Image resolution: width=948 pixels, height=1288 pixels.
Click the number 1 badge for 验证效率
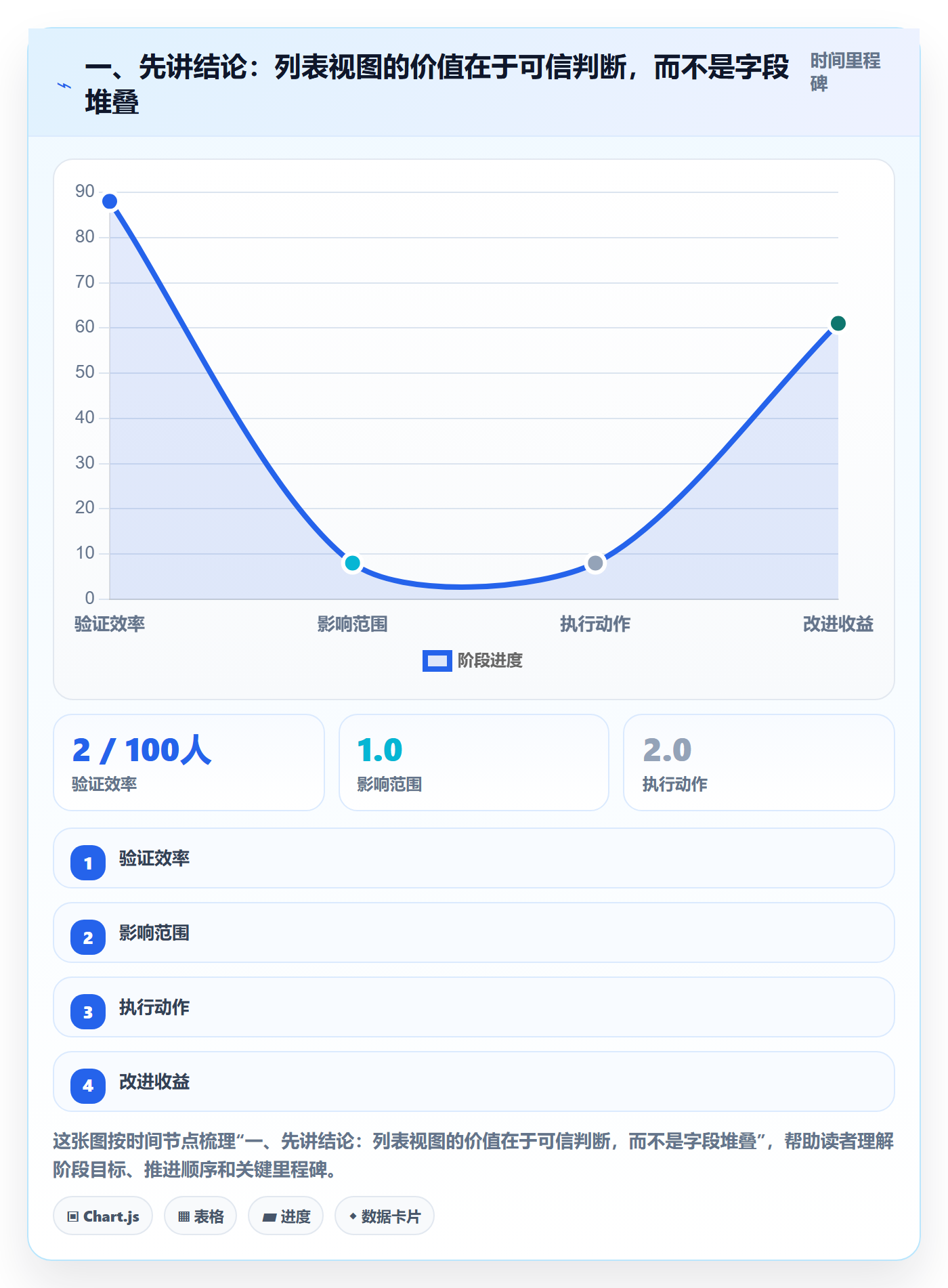pos(88,863)
